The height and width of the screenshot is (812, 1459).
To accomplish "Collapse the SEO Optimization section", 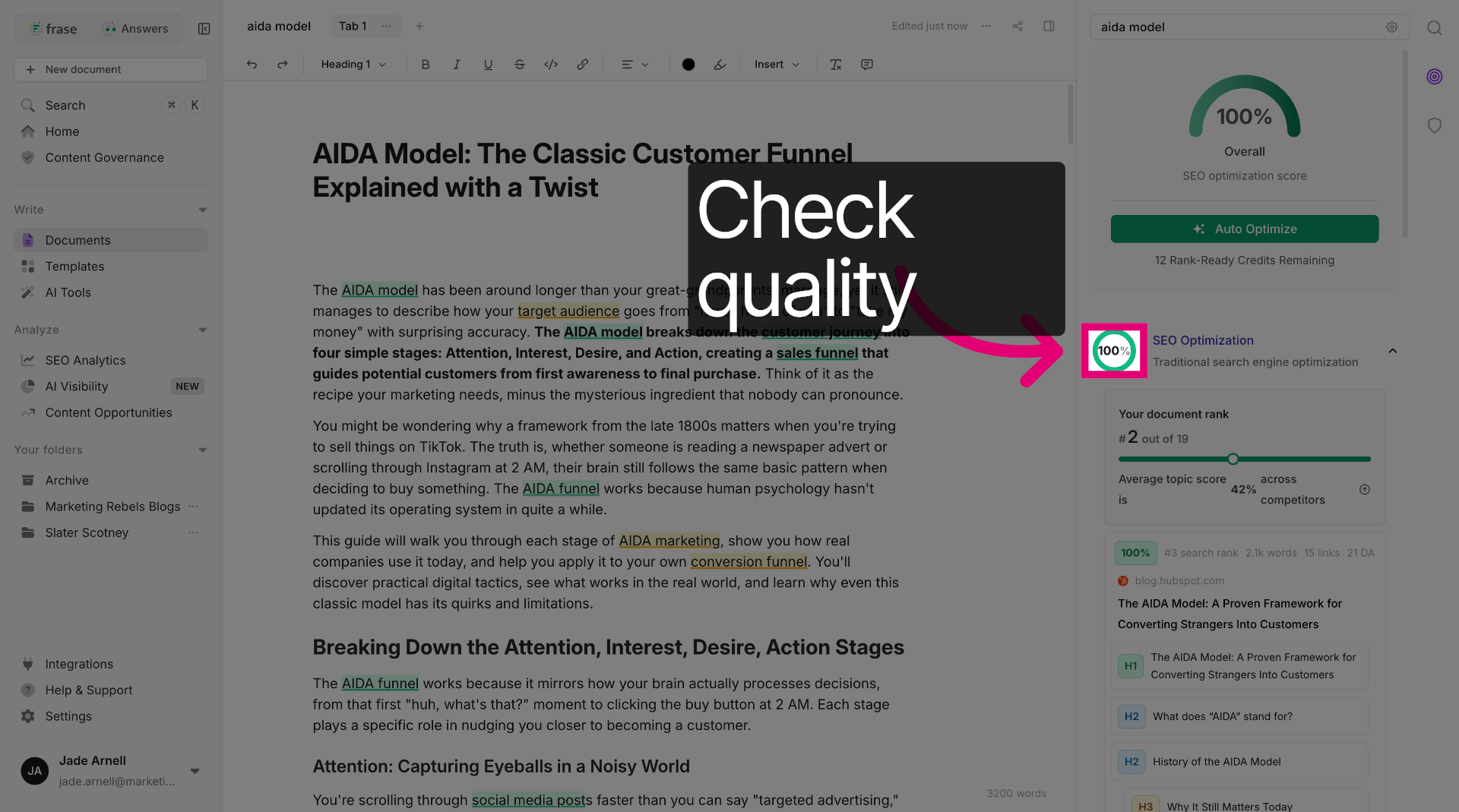I will point(1393,351).
